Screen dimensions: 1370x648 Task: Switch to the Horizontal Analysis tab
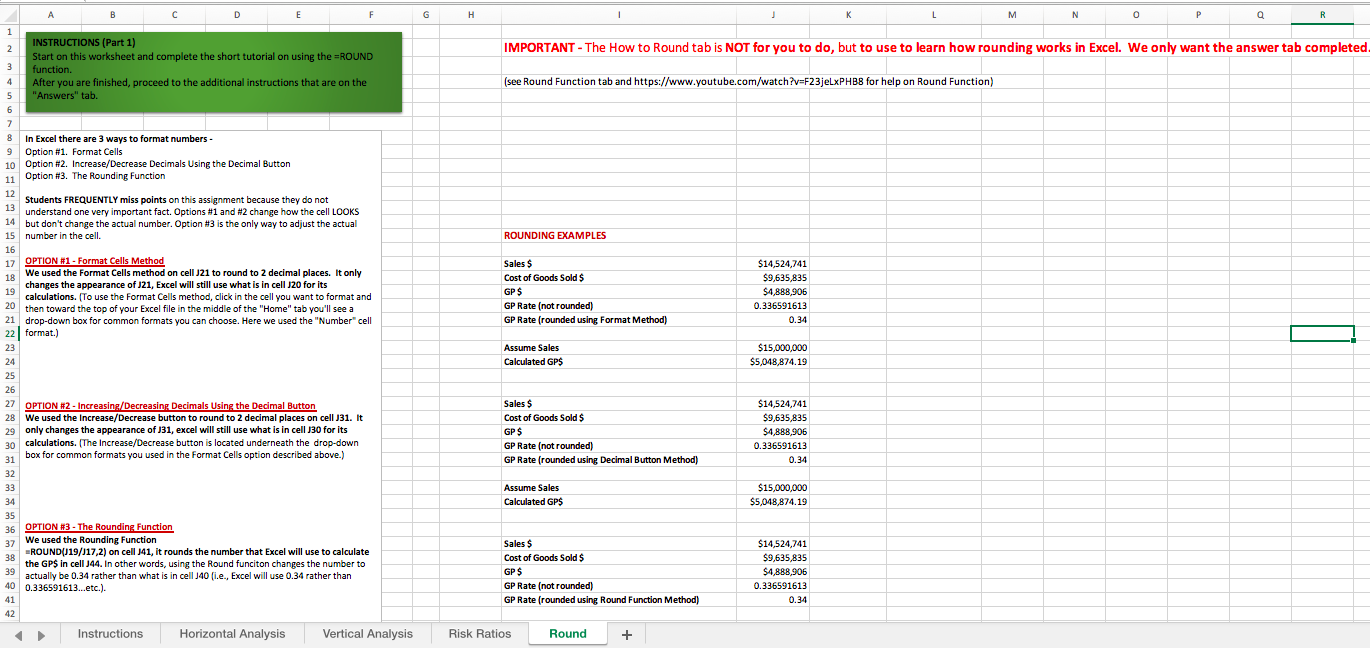(x=232, y=633)
